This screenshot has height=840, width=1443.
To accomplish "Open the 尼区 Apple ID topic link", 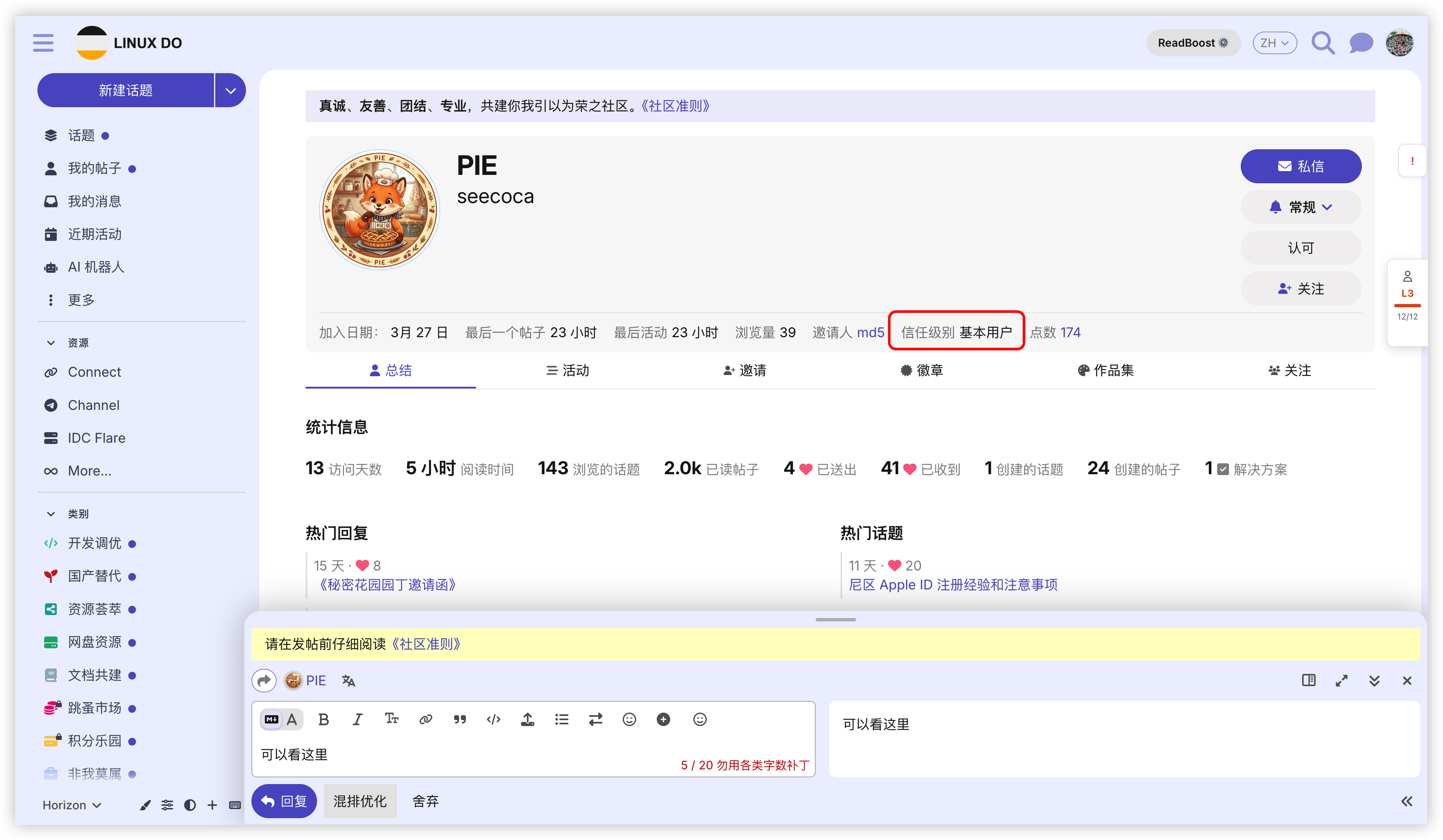I will (x=952, y=585).
